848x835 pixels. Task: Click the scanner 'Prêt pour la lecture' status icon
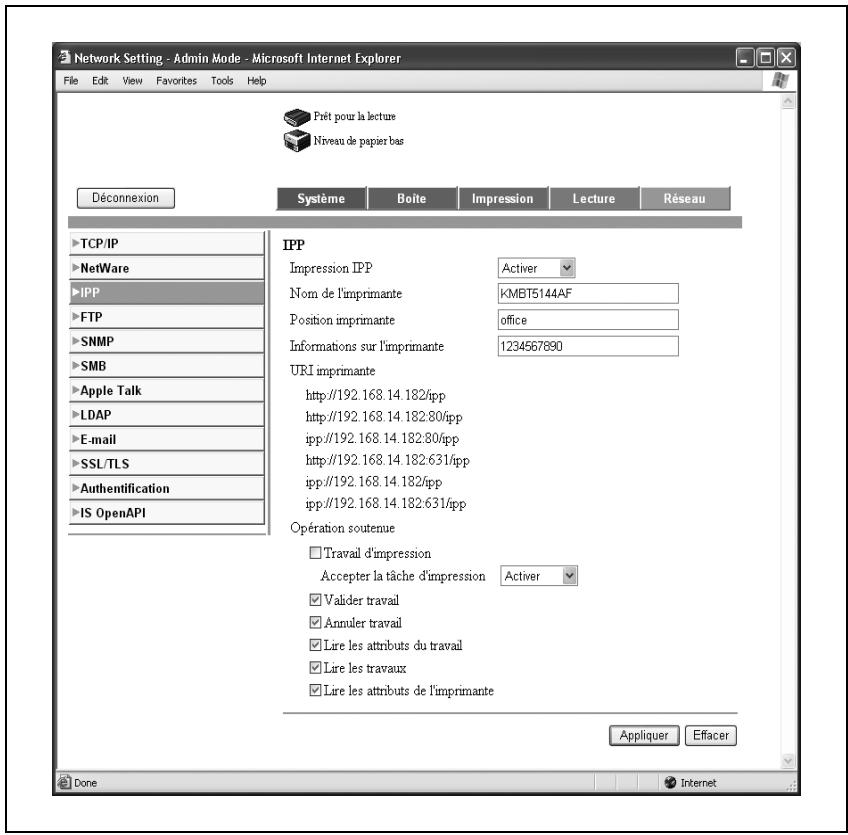297,116
